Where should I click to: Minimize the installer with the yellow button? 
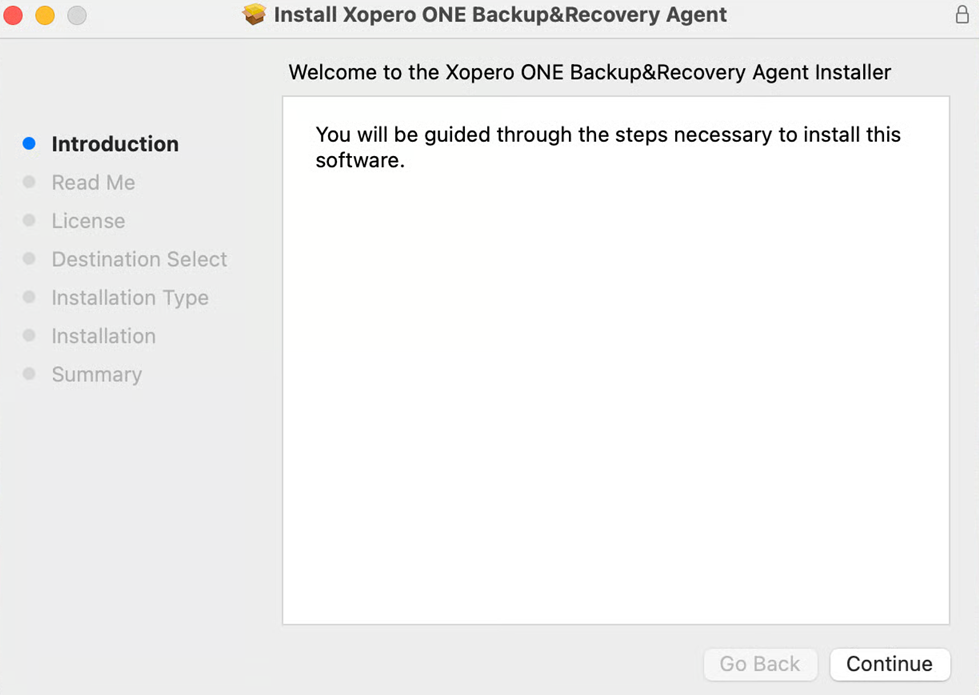coord(45,15)
